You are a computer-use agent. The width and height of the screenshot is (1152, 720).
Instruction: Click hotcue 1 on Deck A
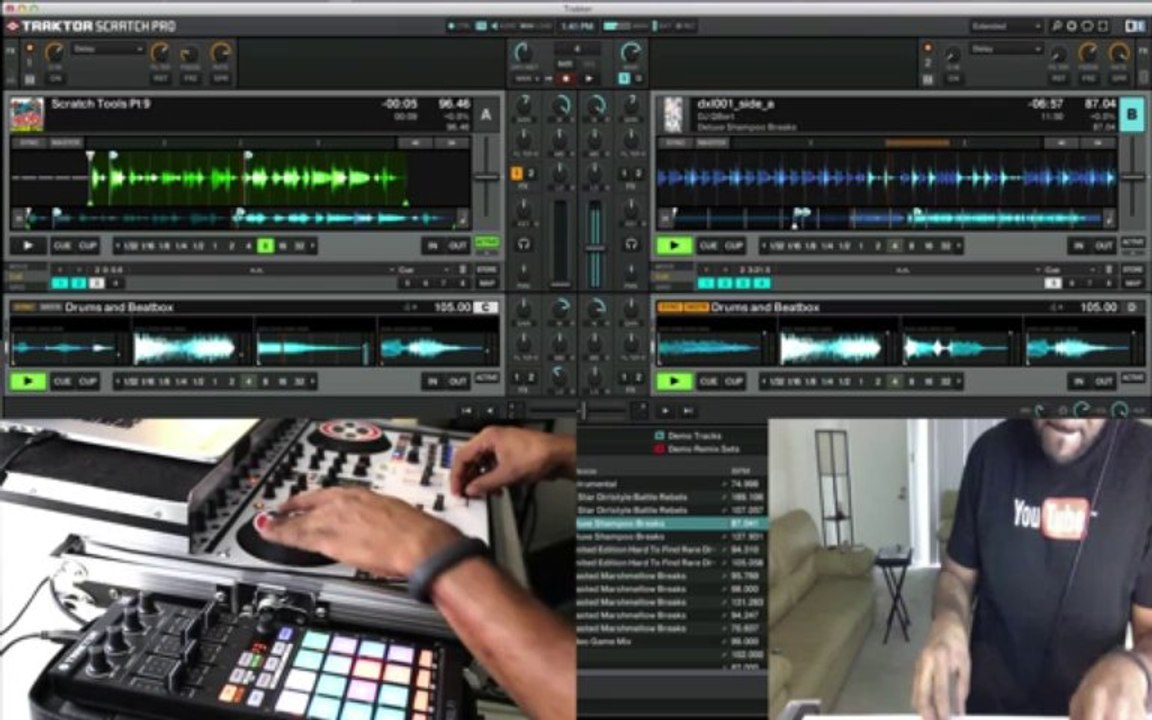60,283
